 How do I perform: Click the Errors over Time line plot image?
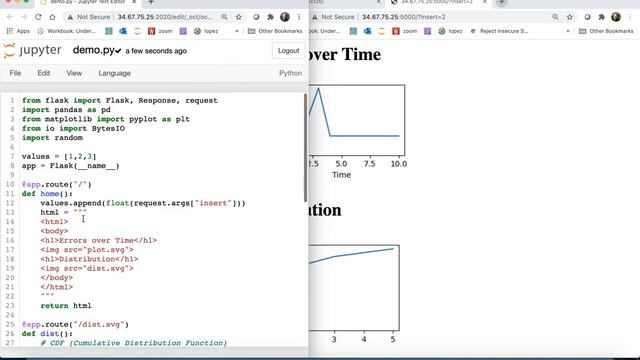[358, 131]
